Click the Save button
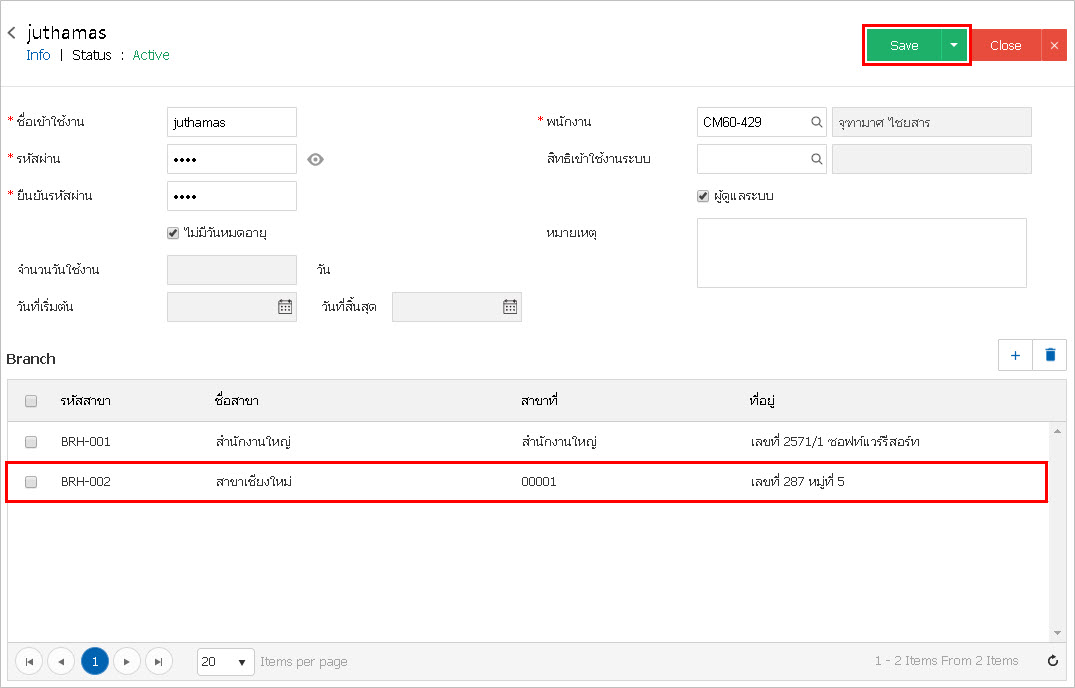This screenshot has height=688, width=1075. pos(904,45)
